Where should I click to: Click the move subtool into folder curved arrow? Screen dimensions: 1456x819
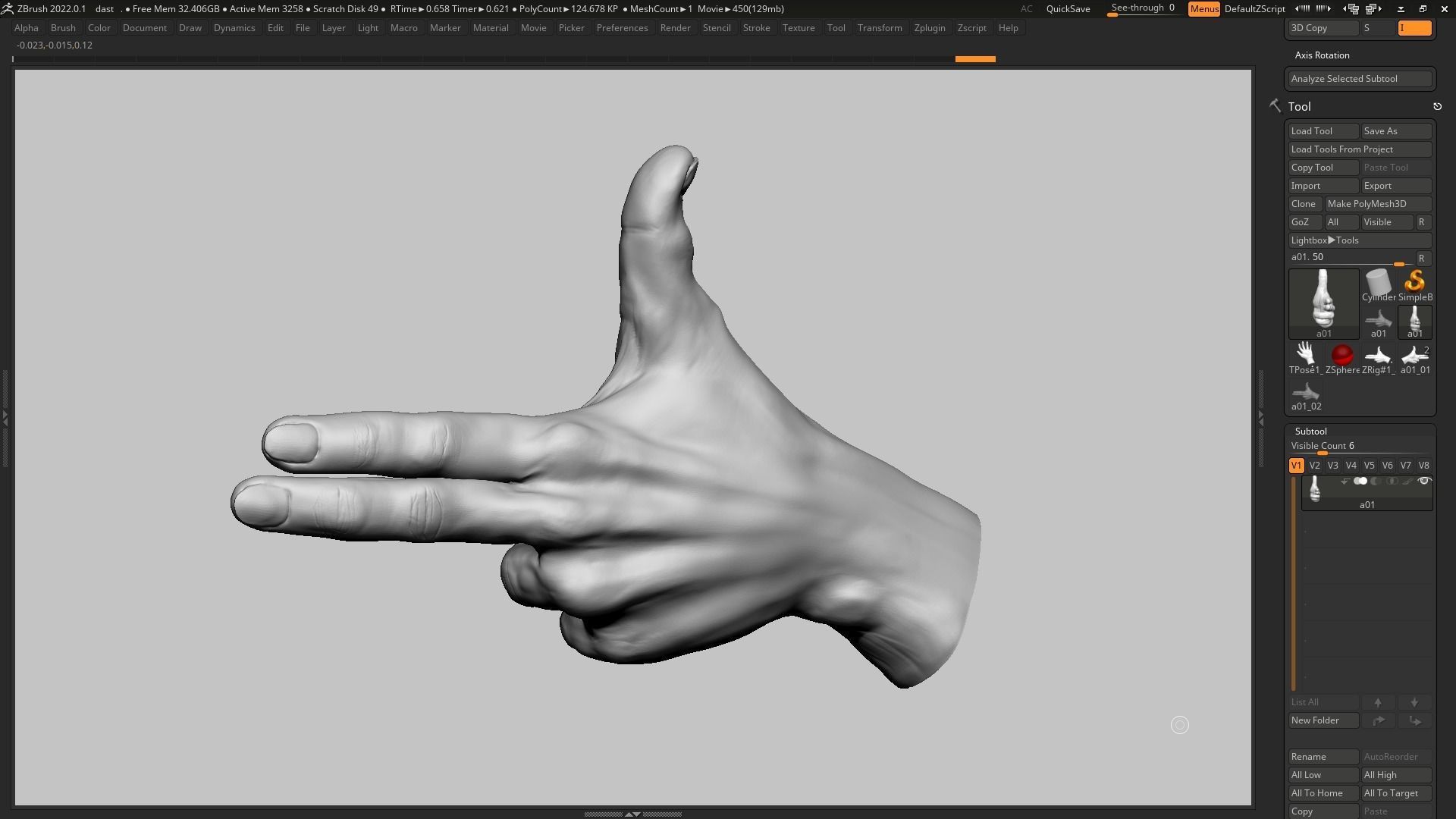[x=1378, y=720]
